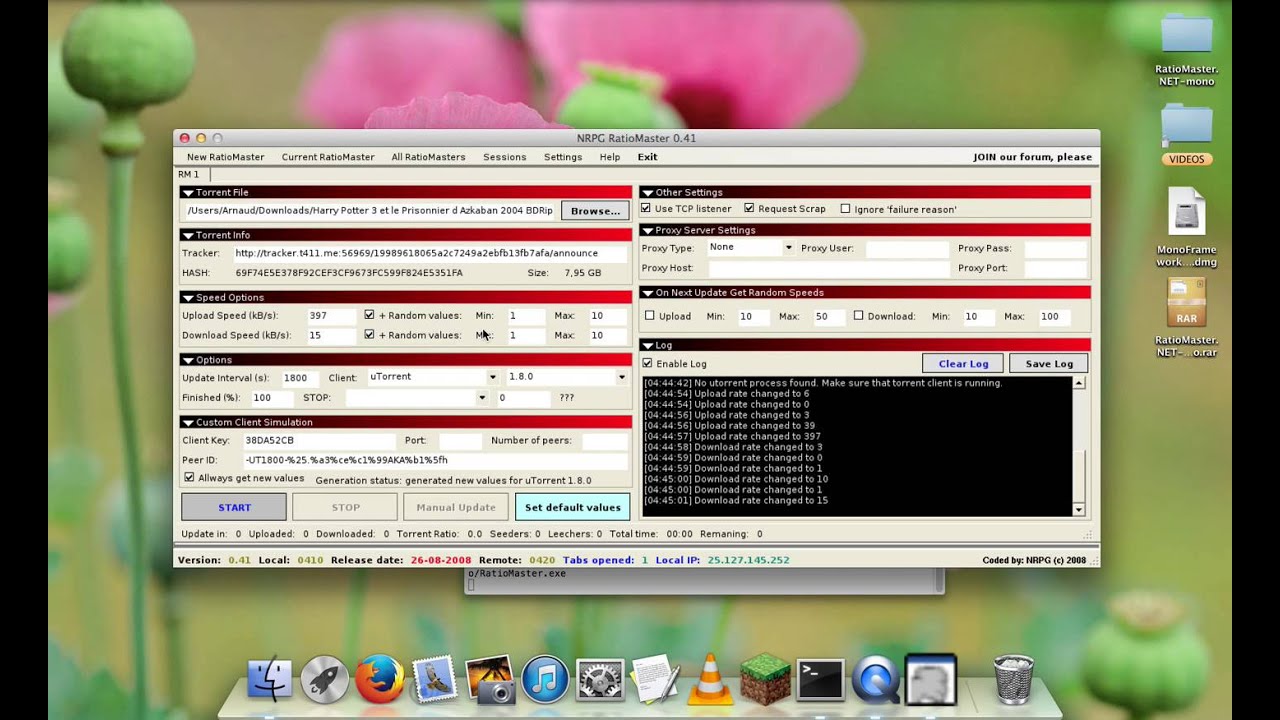The height and width of the screenshot is (720, 1280).
Task: Open the Help menu
Action: point(610,157)
